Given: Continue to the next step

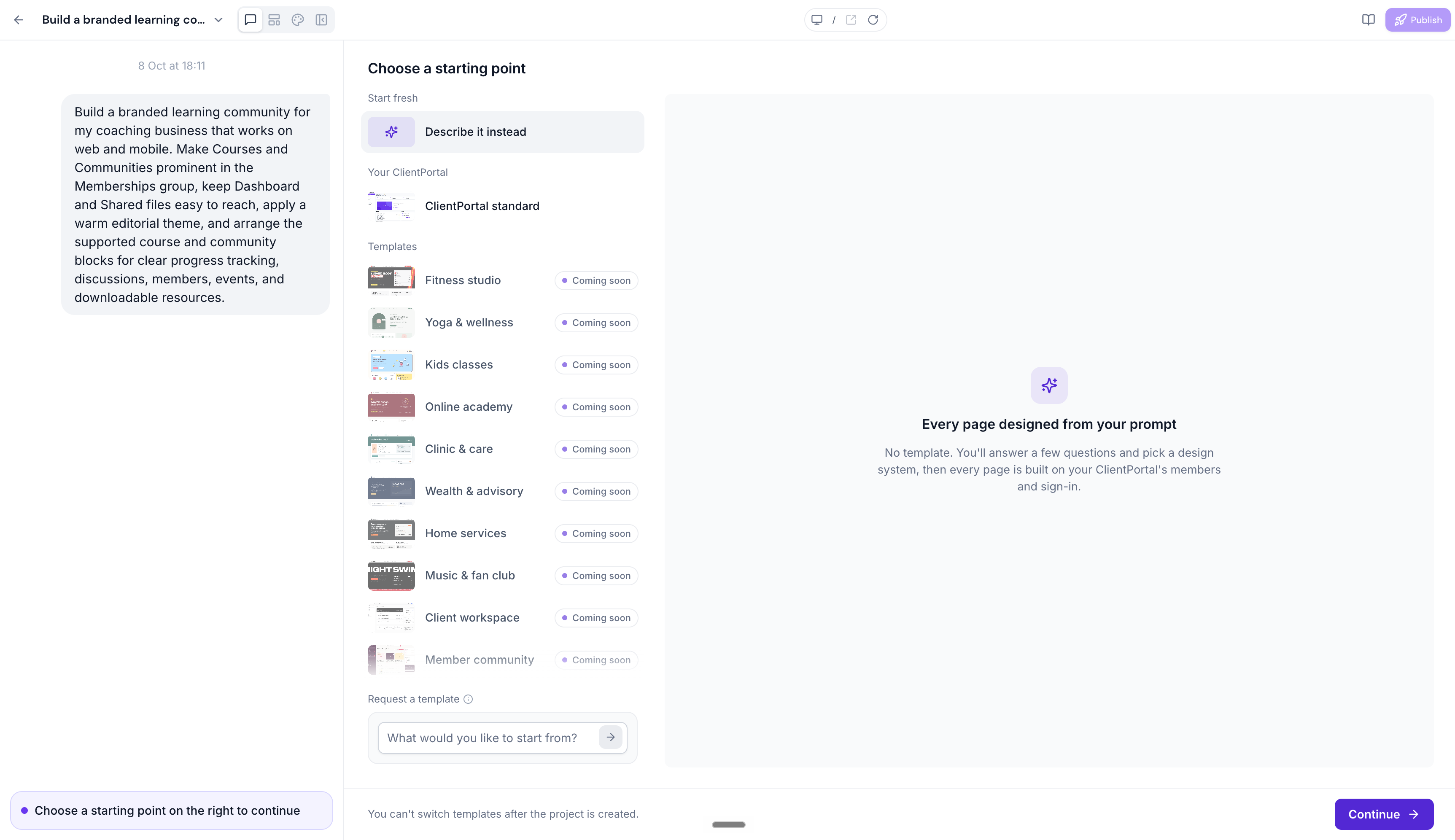Looking at the screenshot, I should point(1383,814).
